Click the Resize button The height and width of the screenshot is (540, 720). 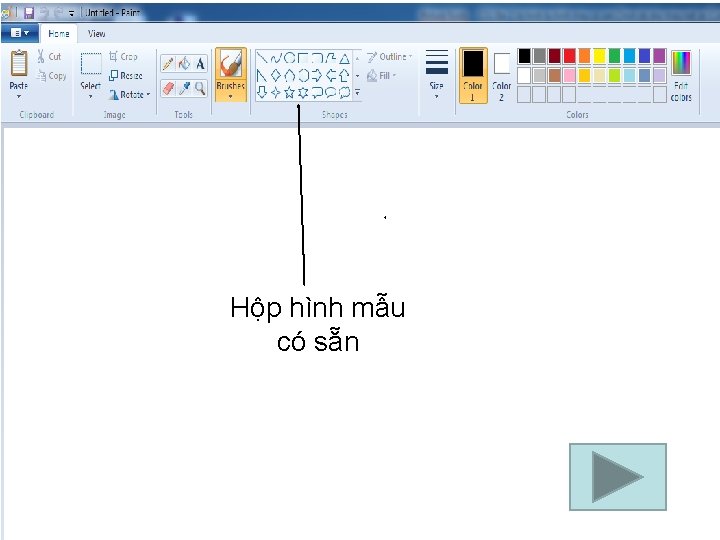(x=126, y=75)
